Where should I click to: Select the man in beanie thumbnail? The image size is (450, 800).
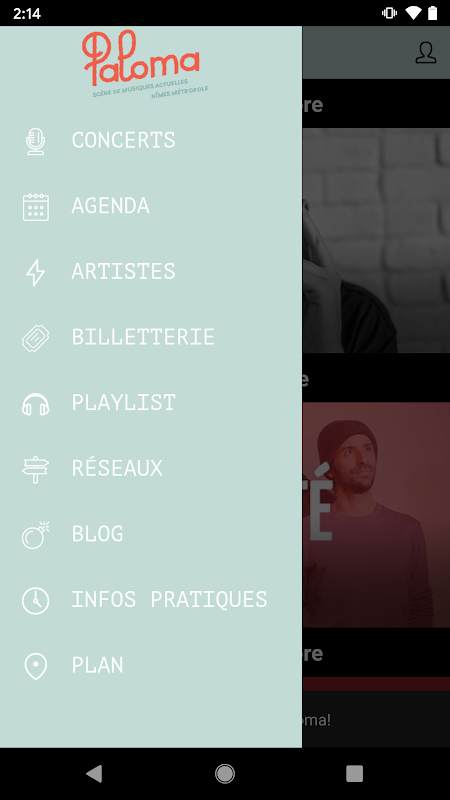(x=376, y=515)
